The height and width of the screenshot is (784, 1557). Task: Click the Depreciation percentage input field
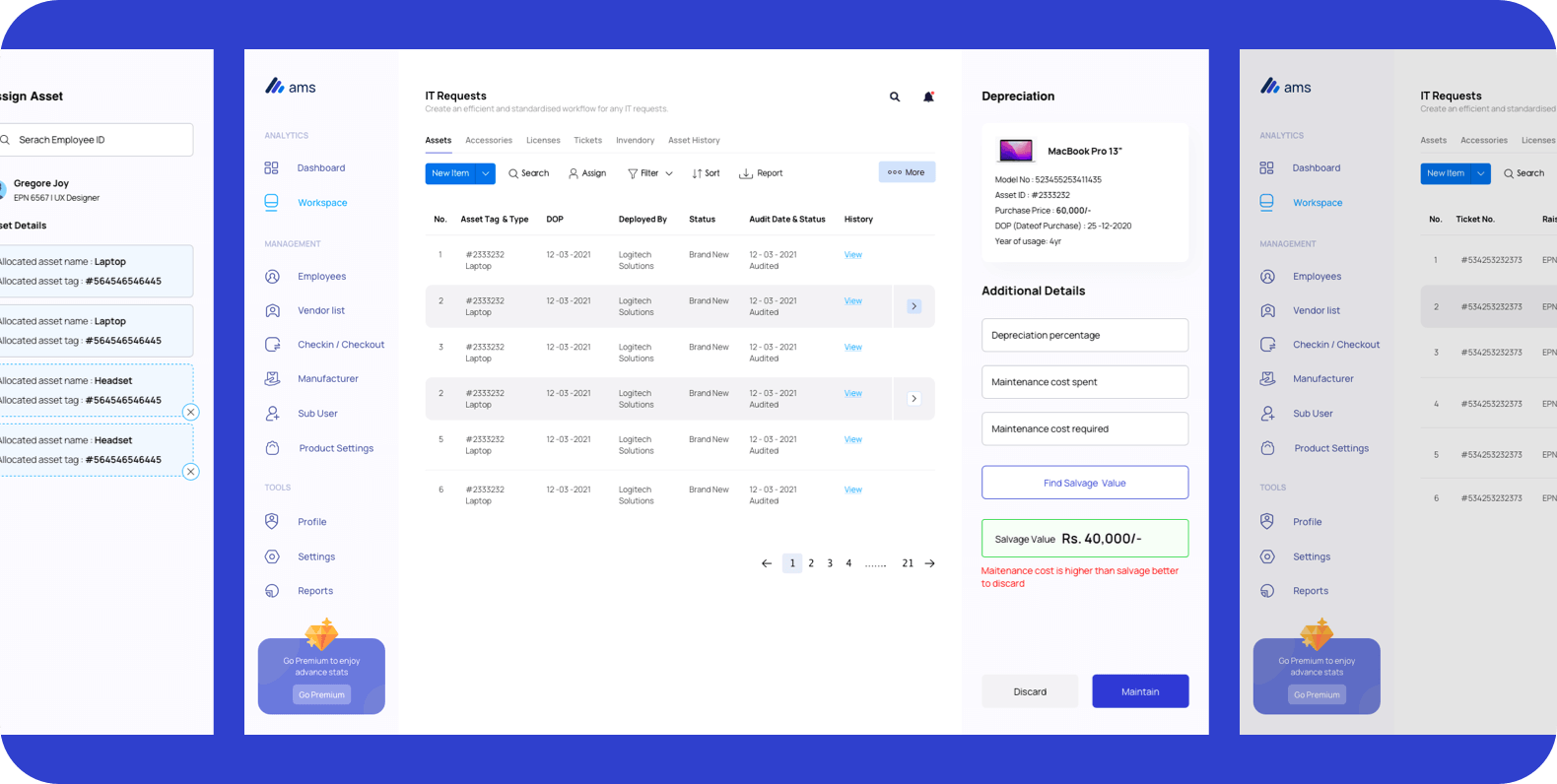coord(1084,335)
